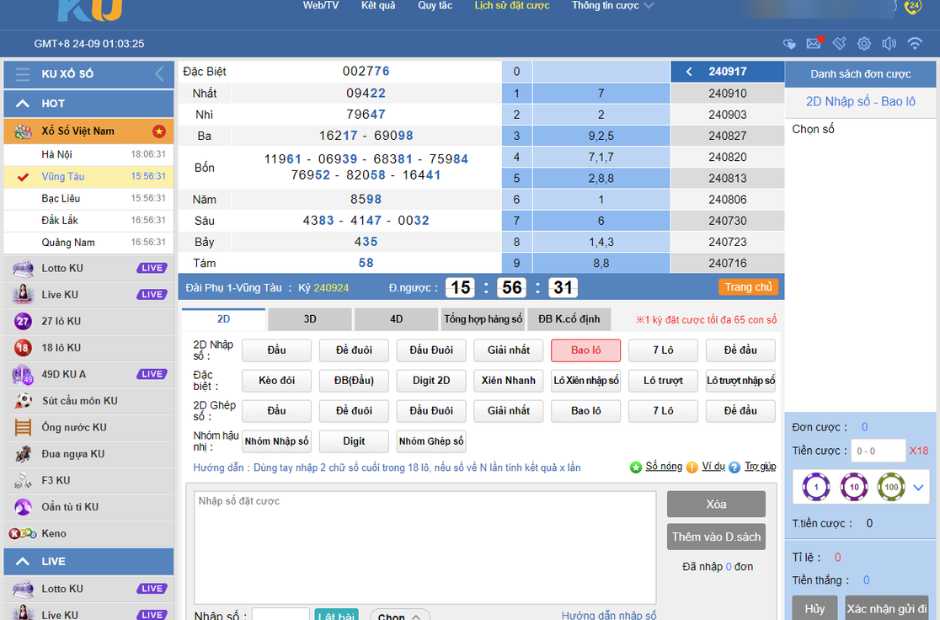Click Thêm vào D.sách button

click(x=716, y=537)
